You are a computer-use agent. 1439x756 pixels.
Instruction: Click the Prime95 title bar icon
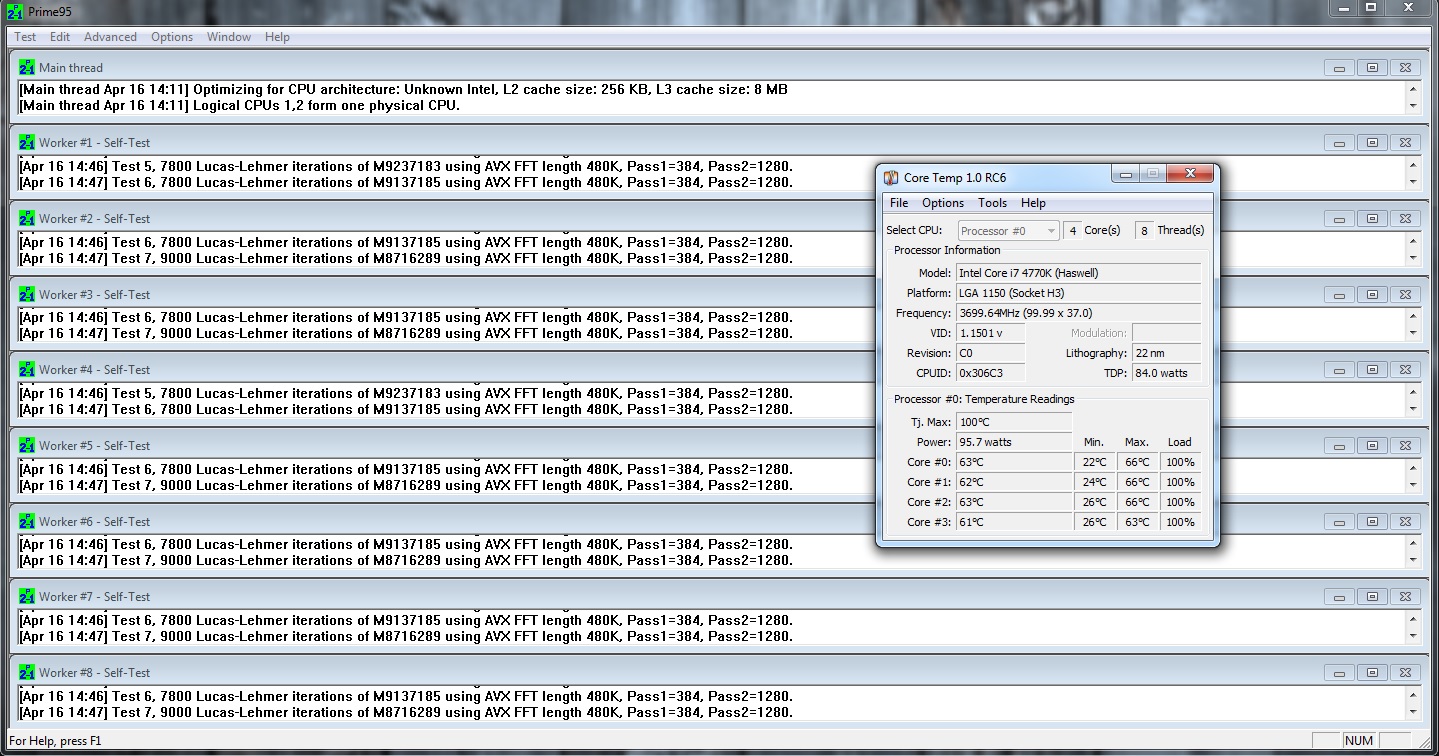tap(15, 13)
